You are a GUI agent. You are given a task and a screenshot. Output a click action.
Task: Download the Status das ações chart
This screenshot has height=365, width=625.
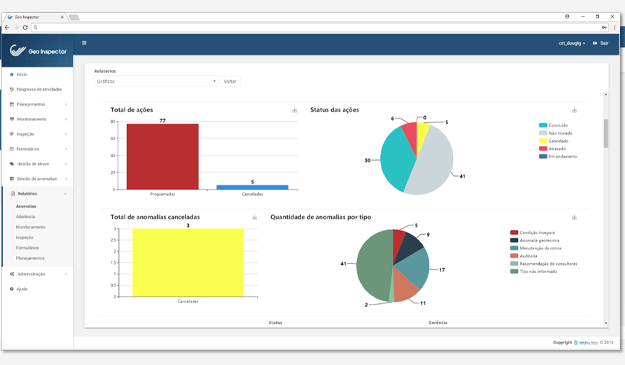tap(574, 110)
